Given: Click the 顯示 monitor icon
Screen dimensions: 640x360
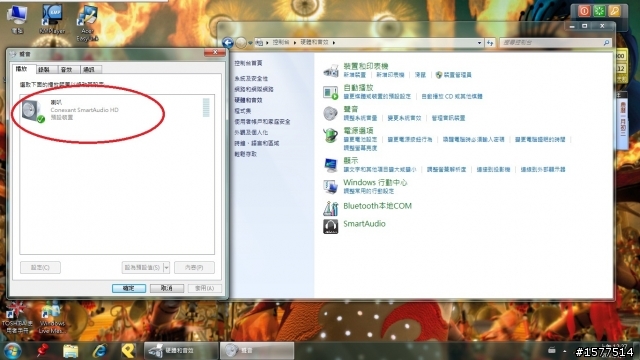Looking at the screenshot, I should (x=331, y=165).
